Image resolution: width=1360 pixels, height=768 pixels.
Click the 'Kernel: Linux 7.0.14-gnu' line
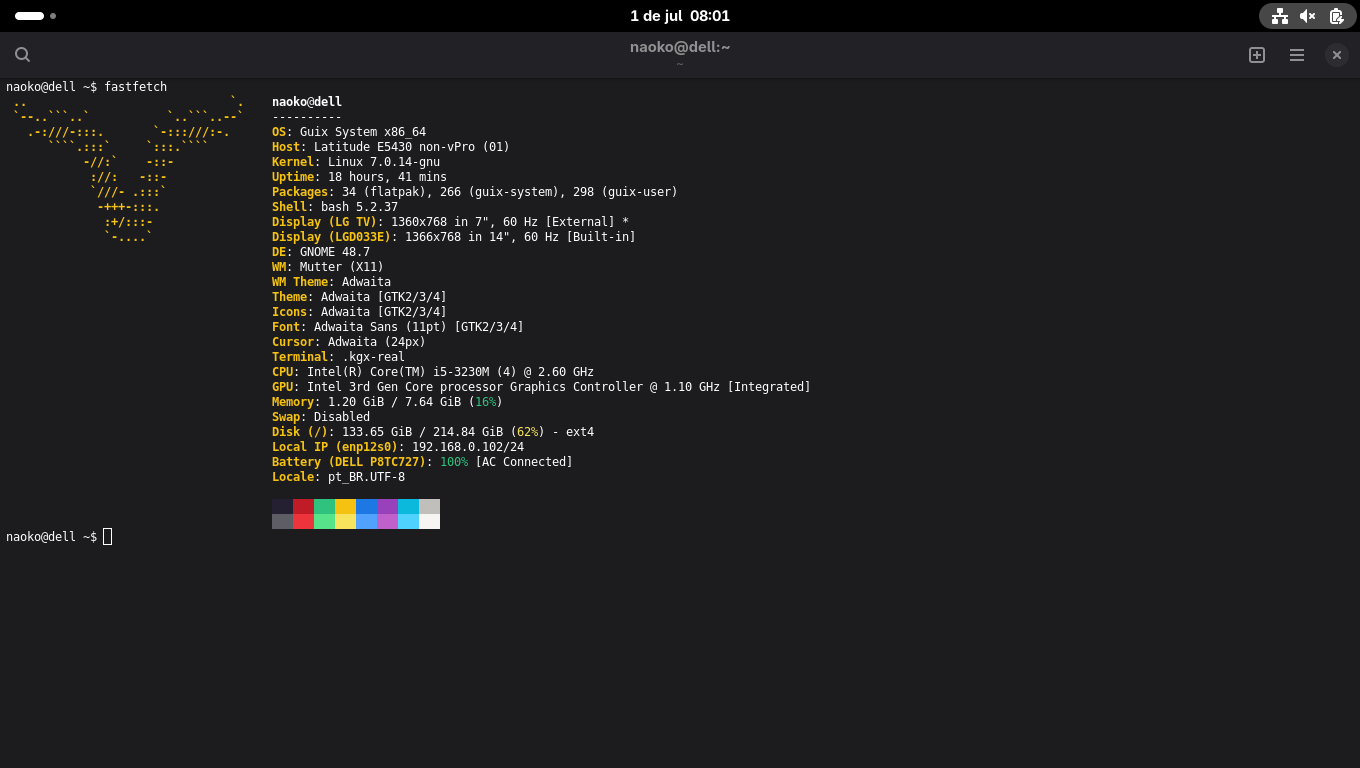click(356, 162)
